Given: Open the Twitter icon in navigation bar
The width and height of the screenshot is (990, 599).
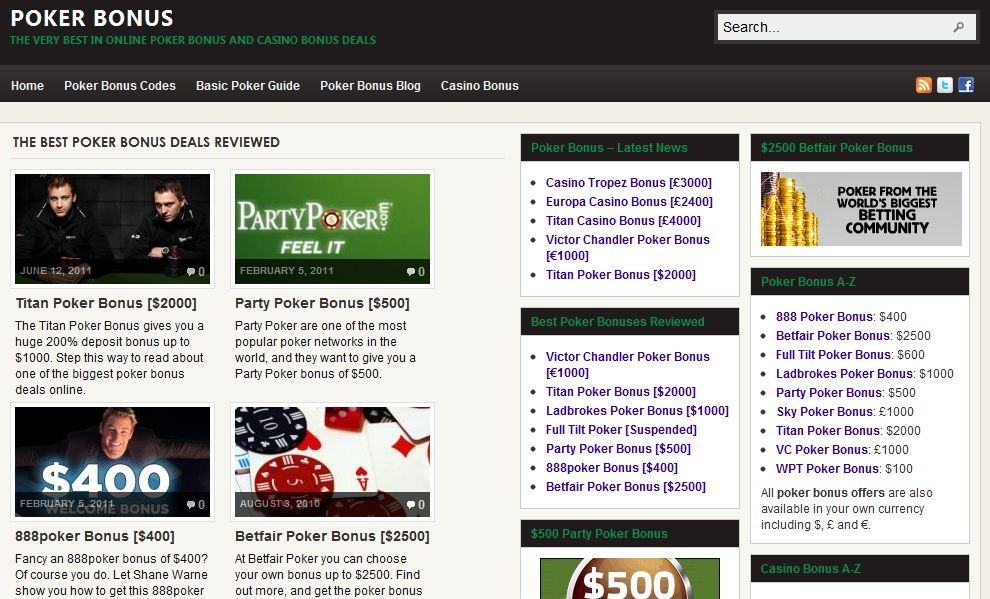Looking at the screenshot, I should [x=945, y=85].
